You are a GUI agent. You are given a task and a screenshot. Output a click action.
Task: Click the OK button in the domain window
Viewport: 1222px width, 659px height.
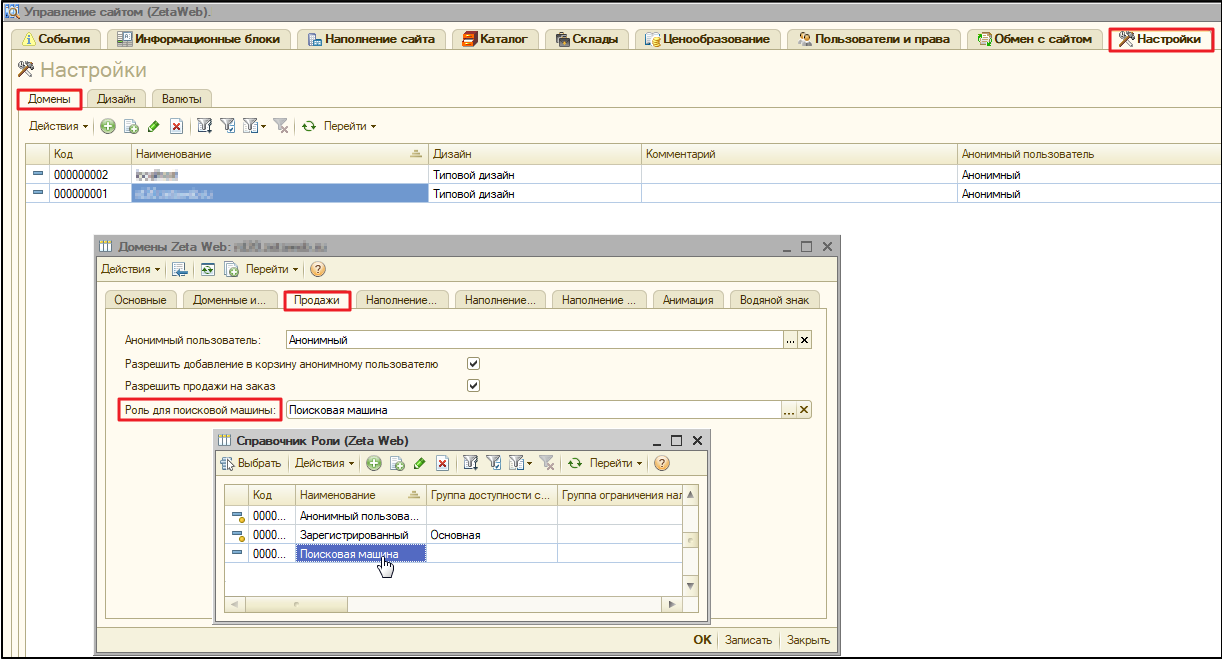coord(703,640)
